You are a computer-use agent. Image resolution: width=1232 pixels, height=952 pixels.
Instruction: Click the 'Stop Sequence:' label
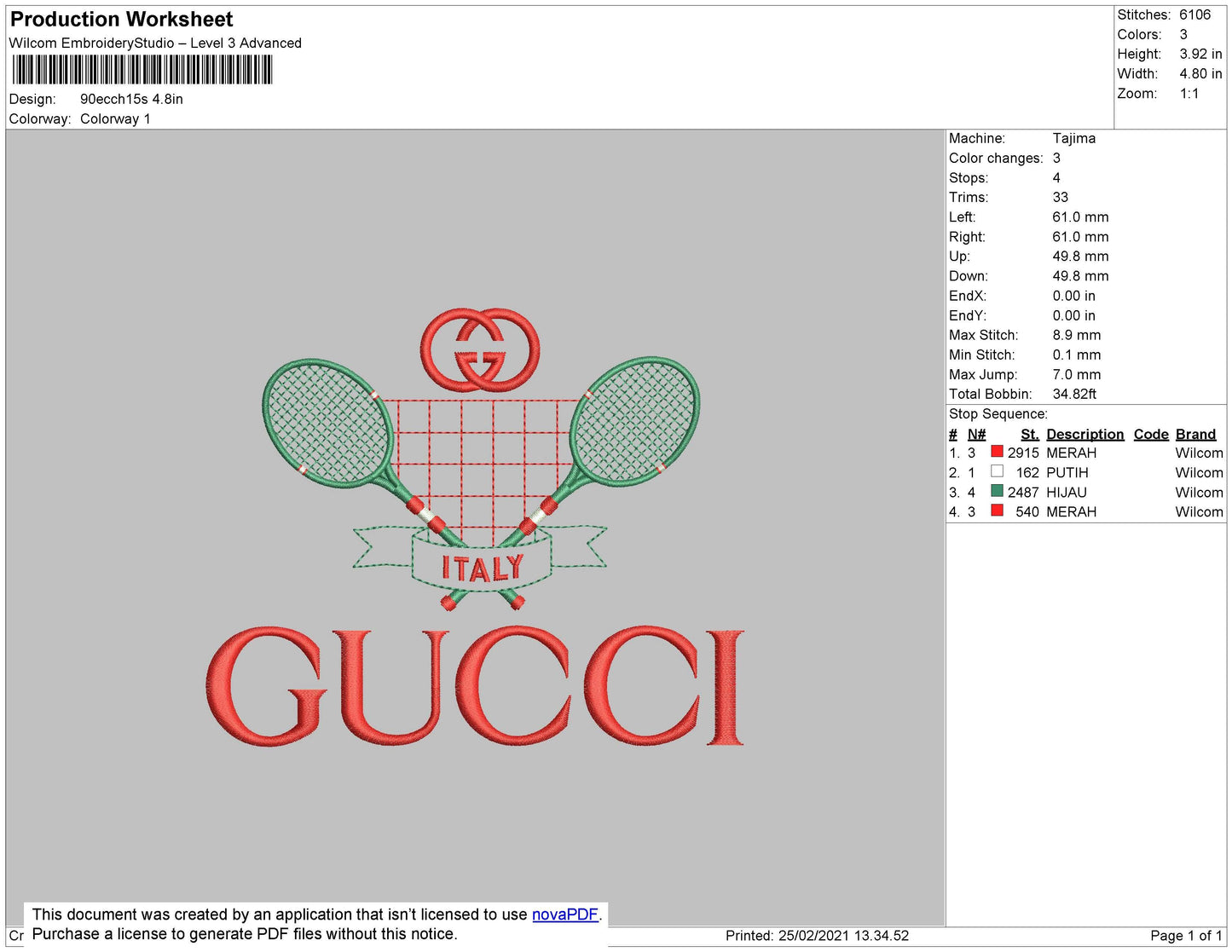tap(998, 413)
